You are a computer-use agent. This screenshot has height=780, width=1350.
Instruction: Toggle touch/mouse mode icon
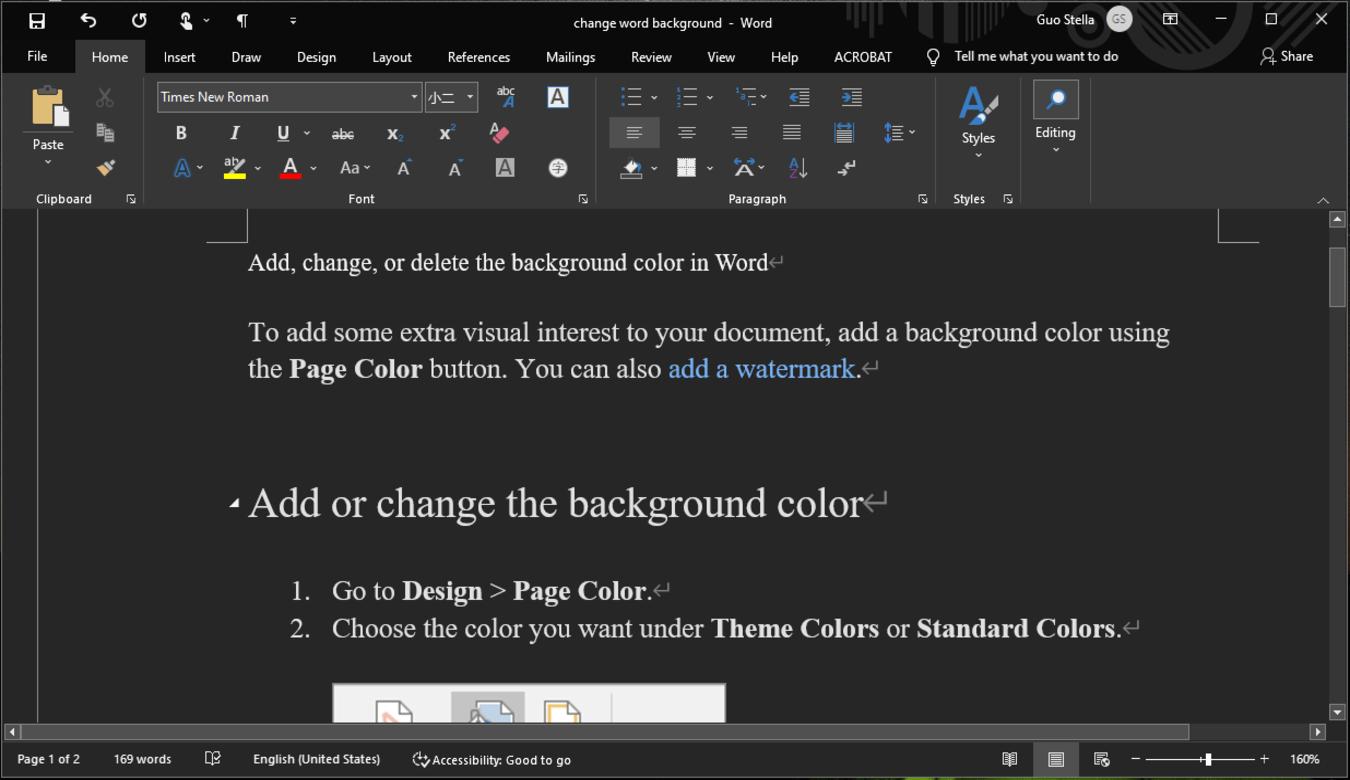186,20
